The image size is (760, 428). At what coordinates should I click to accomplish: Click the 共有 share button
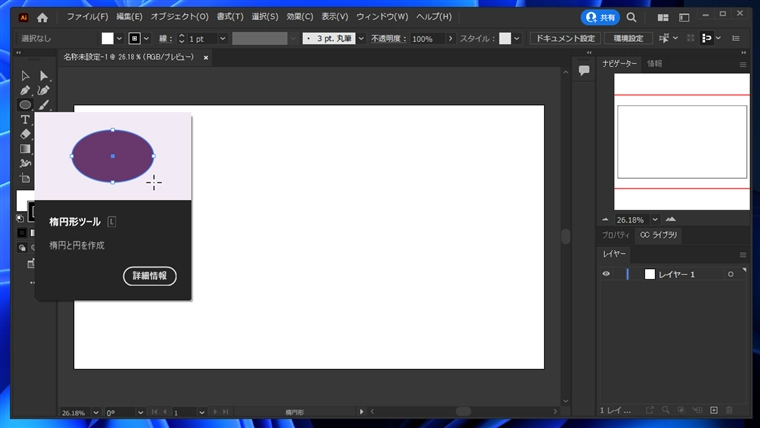click(600, 17)
